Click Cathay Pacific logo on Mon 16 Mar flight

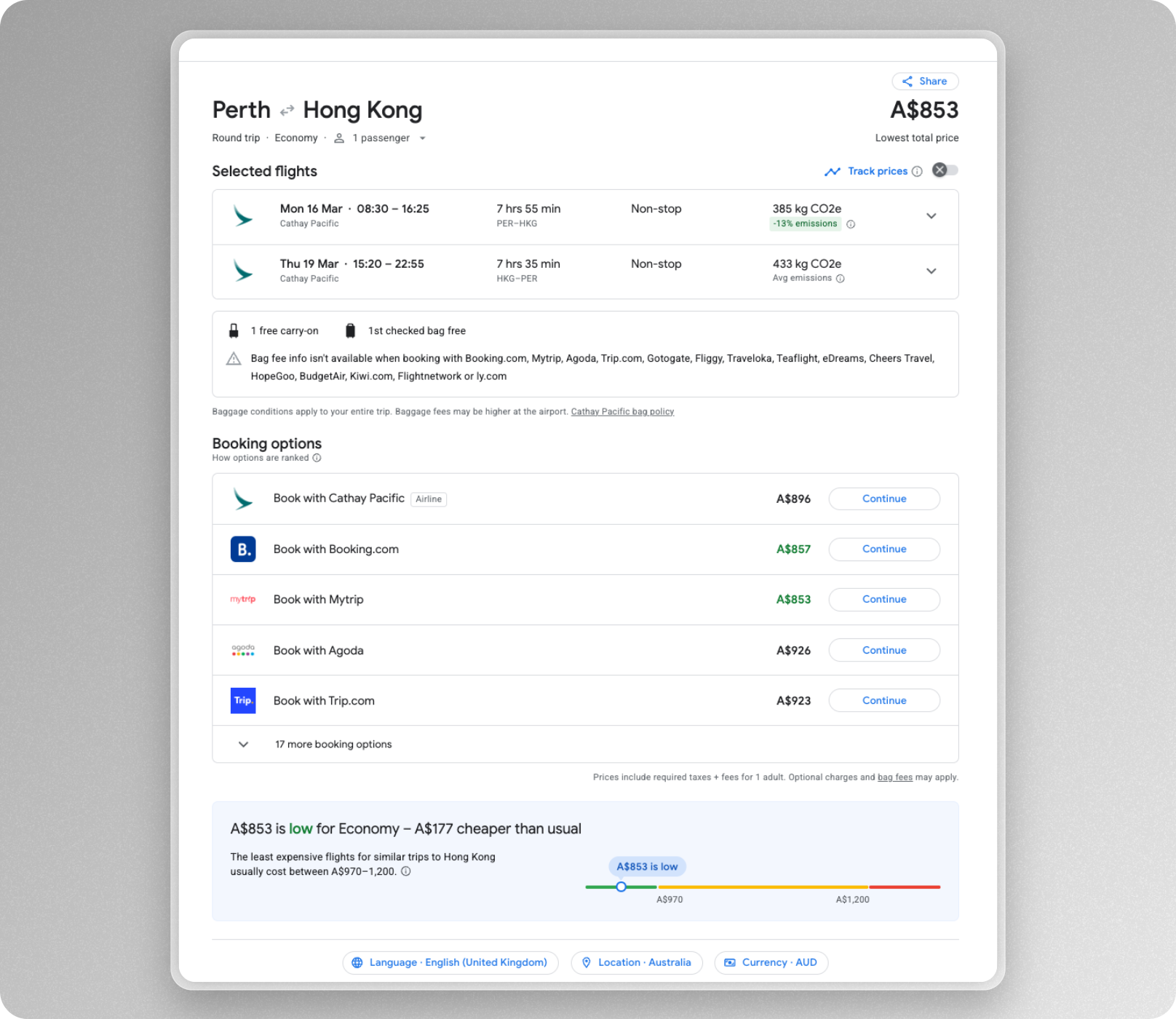[242, 216]
